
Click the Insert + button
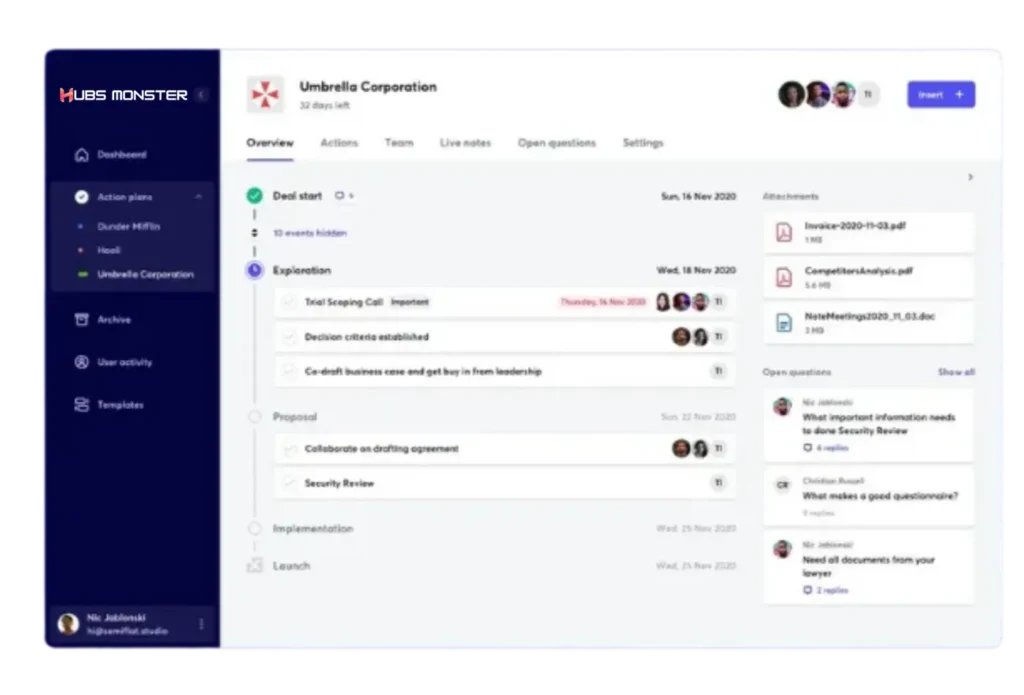(940, 95)
